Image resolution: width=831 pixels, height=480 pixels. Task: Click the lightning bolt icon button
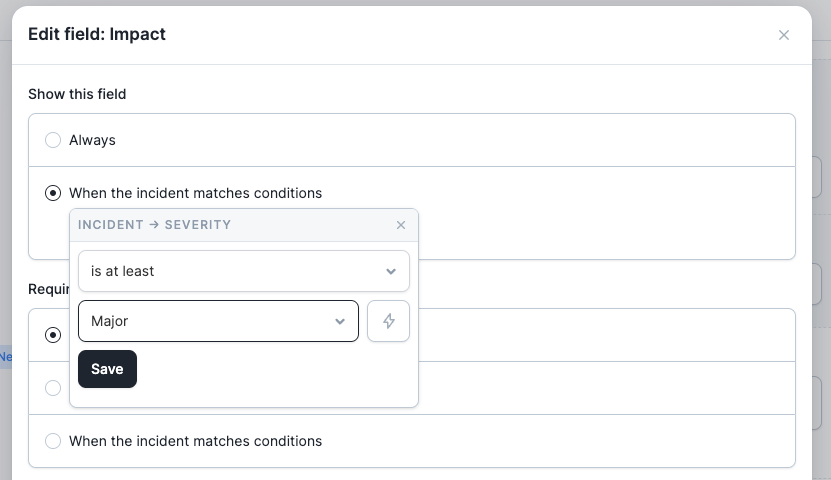[389, 322]
